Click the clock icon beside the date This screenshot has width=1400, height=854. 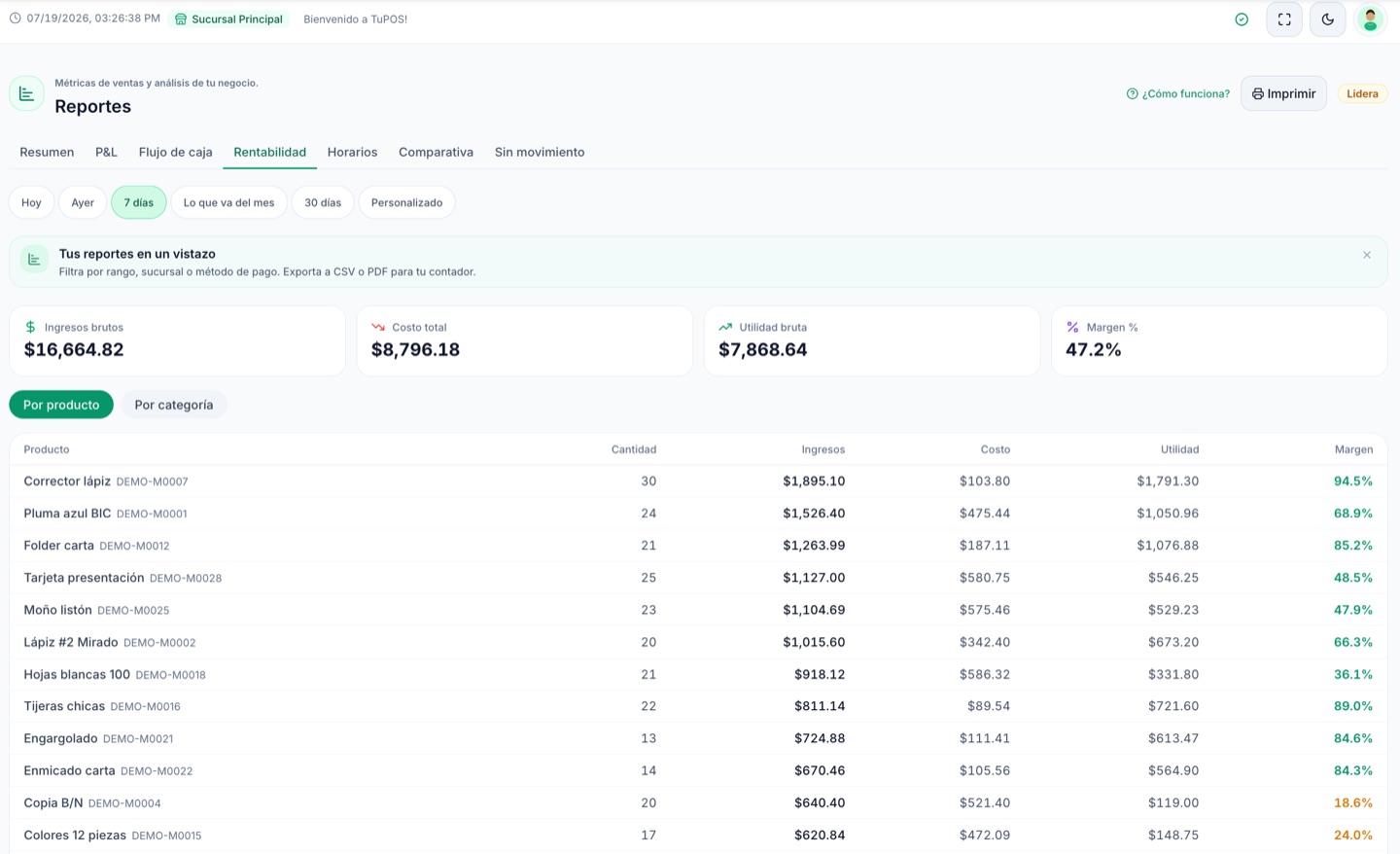(15, 18)
